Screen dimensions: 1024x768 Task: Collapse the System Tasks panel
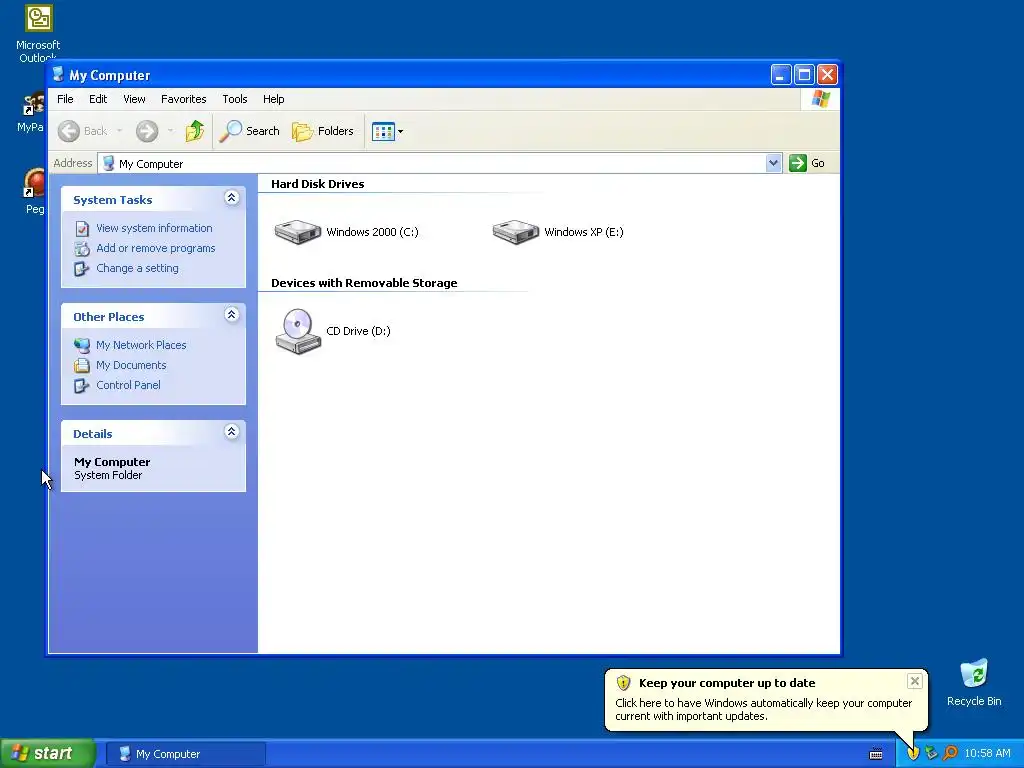pyautogui.click(x=231, y=198)
